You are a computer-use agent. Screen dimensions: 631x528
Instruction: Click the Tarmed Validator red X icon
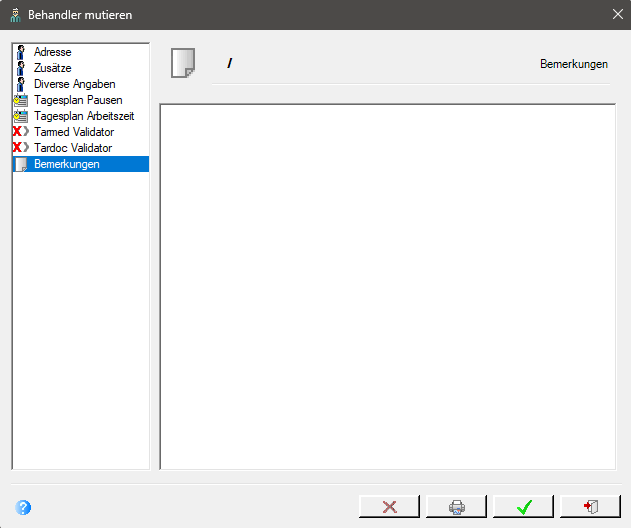tap(21, 132)
